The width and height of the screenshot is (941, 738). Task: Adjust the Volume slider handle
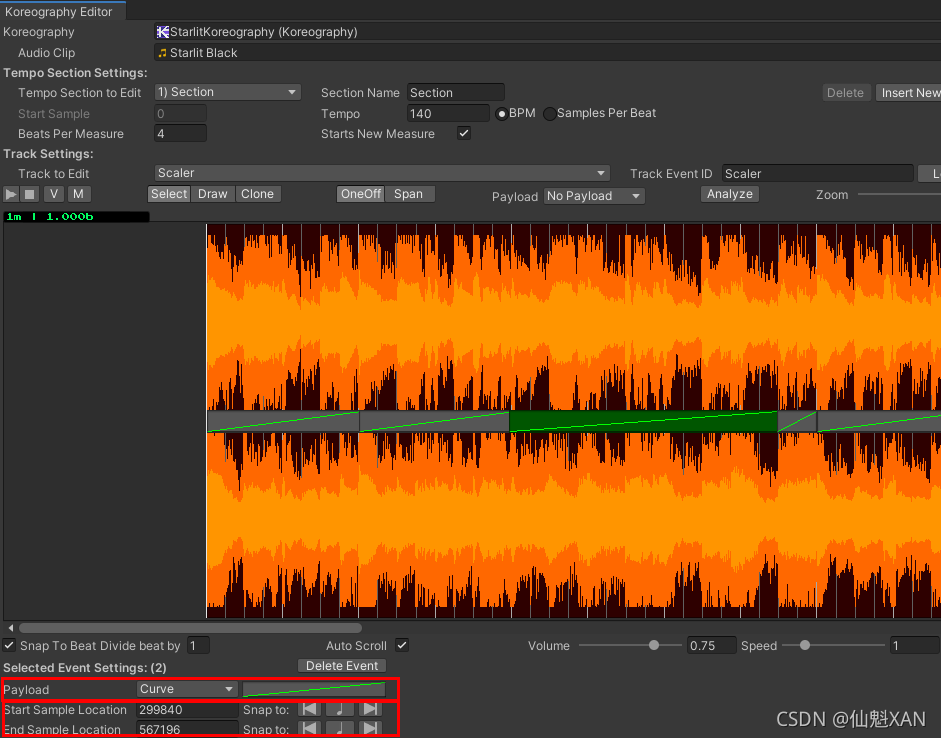pos(654,645)
